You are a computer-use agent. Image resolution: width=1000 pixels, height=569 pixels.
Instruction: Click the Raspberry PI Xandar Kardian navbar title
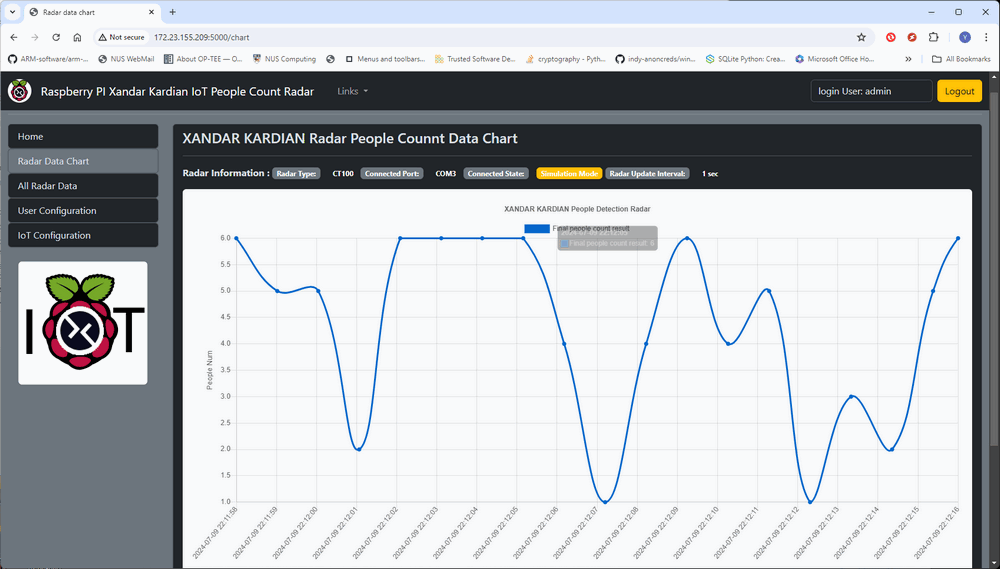[177, 91]
